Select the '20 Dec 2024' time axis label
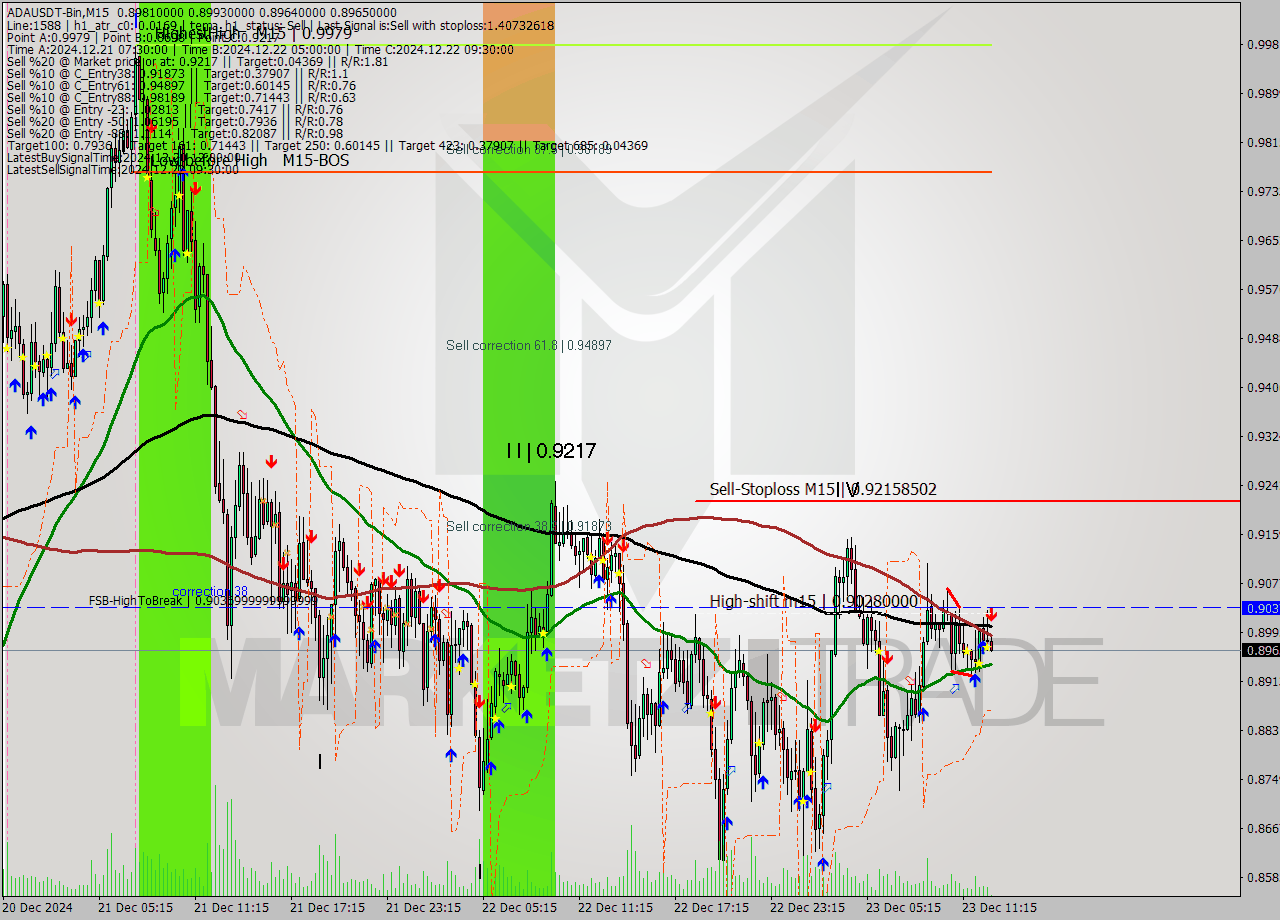The width and height of the screenshot is (1280, 920). point(38,908)
